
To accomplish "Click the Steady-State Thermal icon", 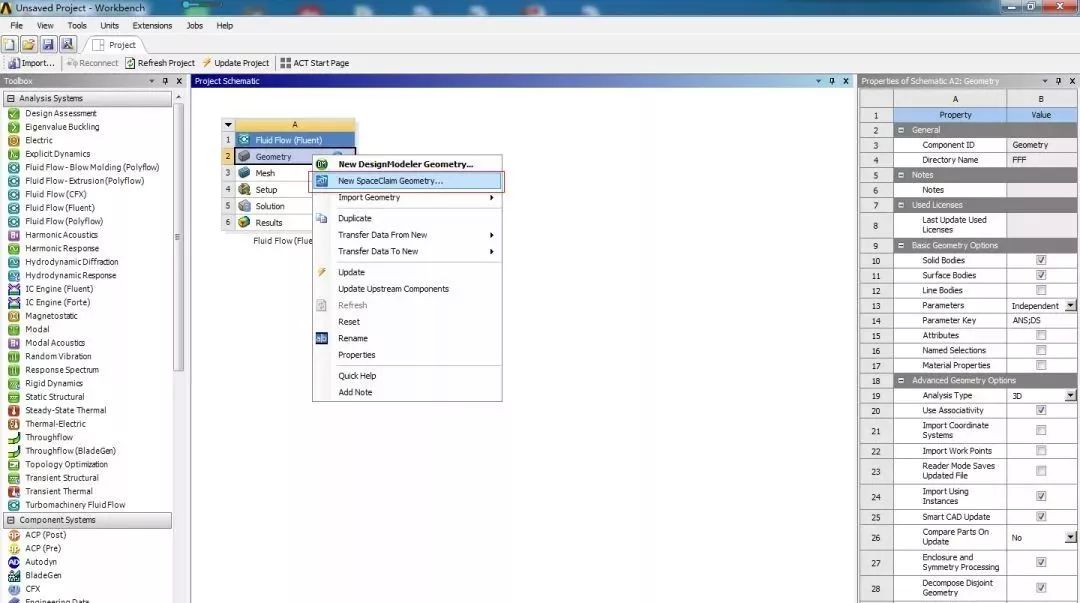I will pyautogui.click(x=14, y=410).
